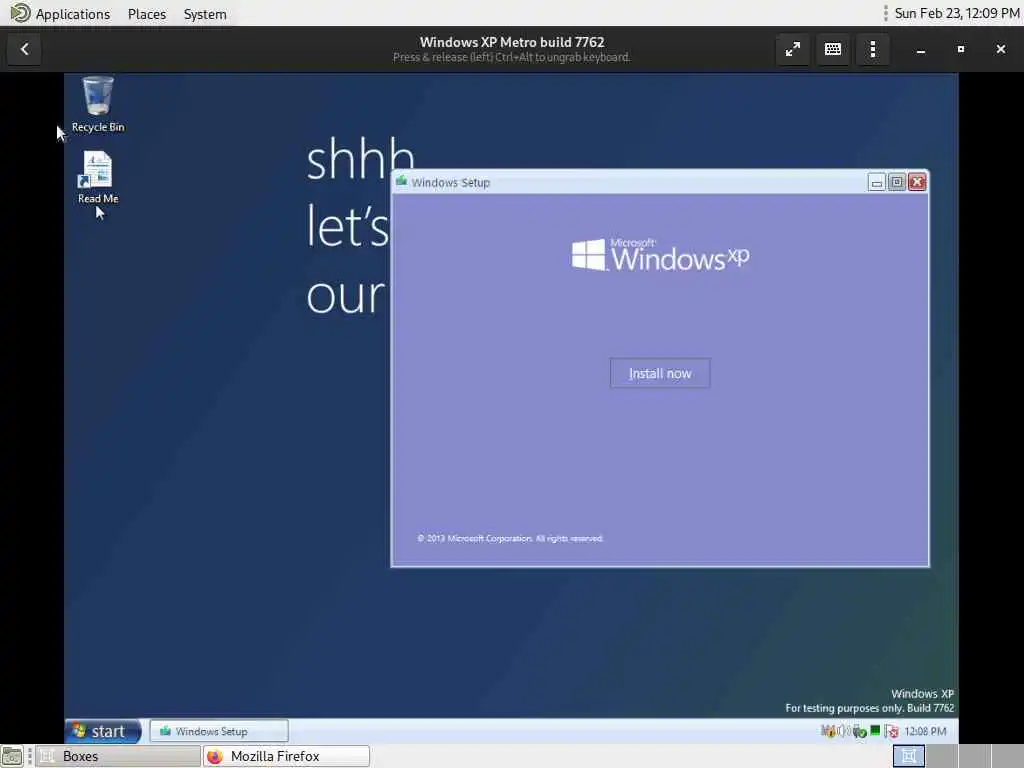The height and width of the screenshot is (768, 1024).
Task: Click the Windows Setup title bar icon
Action: coord(401,182)
